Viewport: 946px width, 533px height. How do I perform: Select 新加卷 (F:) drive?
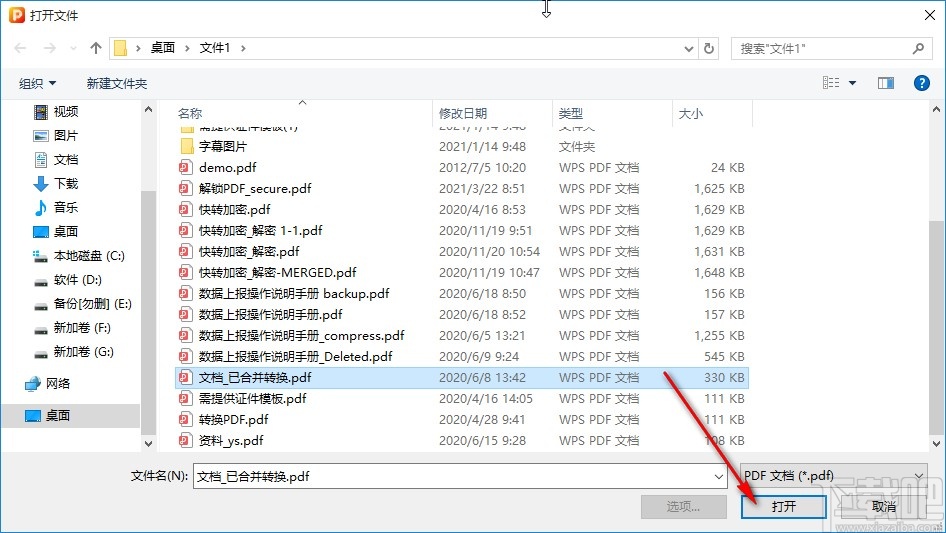(72, 328)
